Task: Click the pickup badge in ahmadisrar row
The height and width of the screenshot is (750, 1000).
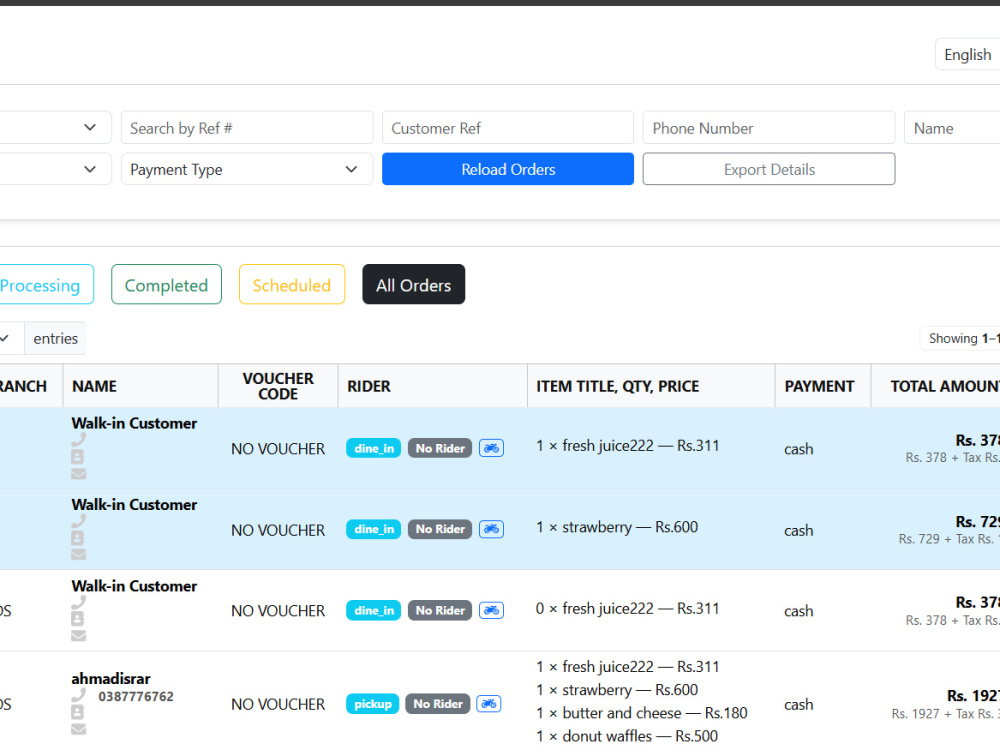Action: (x=372, y=703)
